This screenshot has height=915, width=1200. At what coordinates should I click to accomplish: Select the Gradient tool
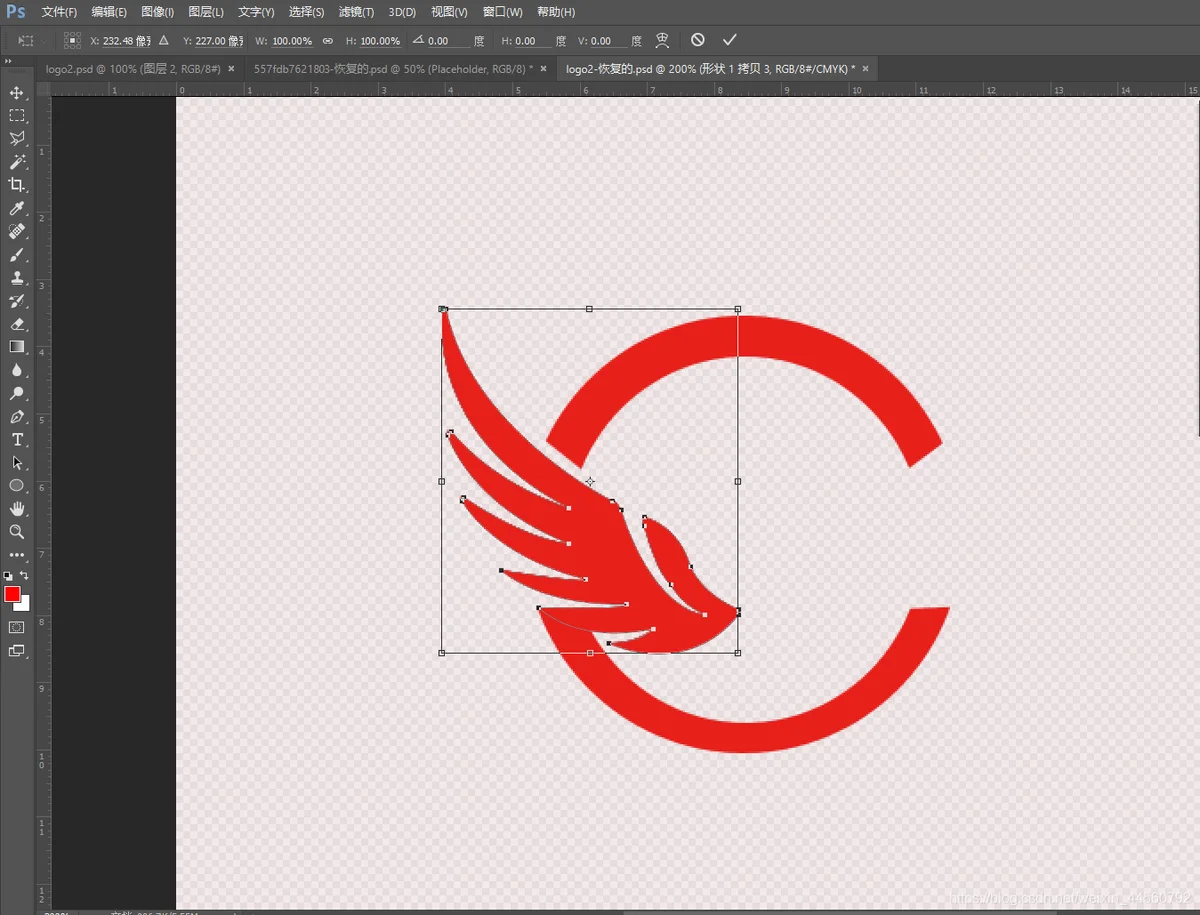pyautogui.click(x=17, y=347)
